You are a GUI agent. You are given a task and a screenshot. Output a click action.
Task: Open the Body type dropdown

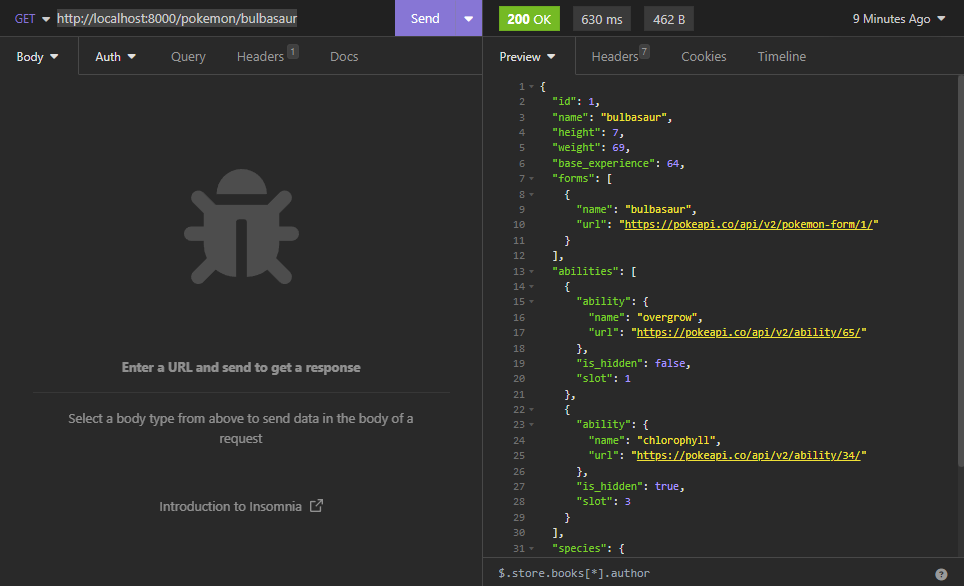pos(38,57)
